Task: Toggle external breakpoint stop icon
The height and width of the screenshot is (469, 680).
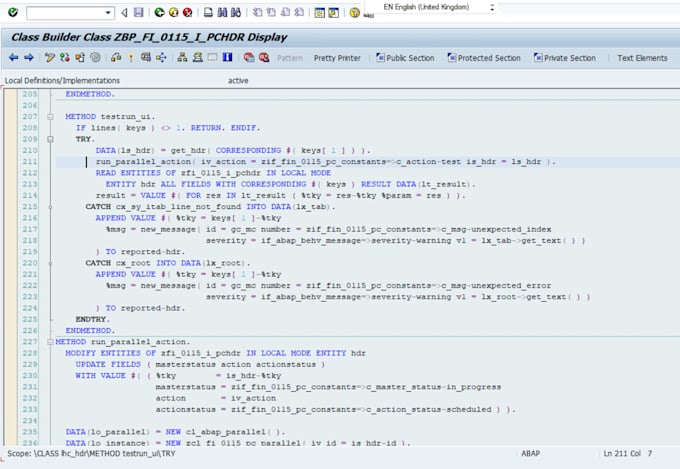Action: (264, 57)
